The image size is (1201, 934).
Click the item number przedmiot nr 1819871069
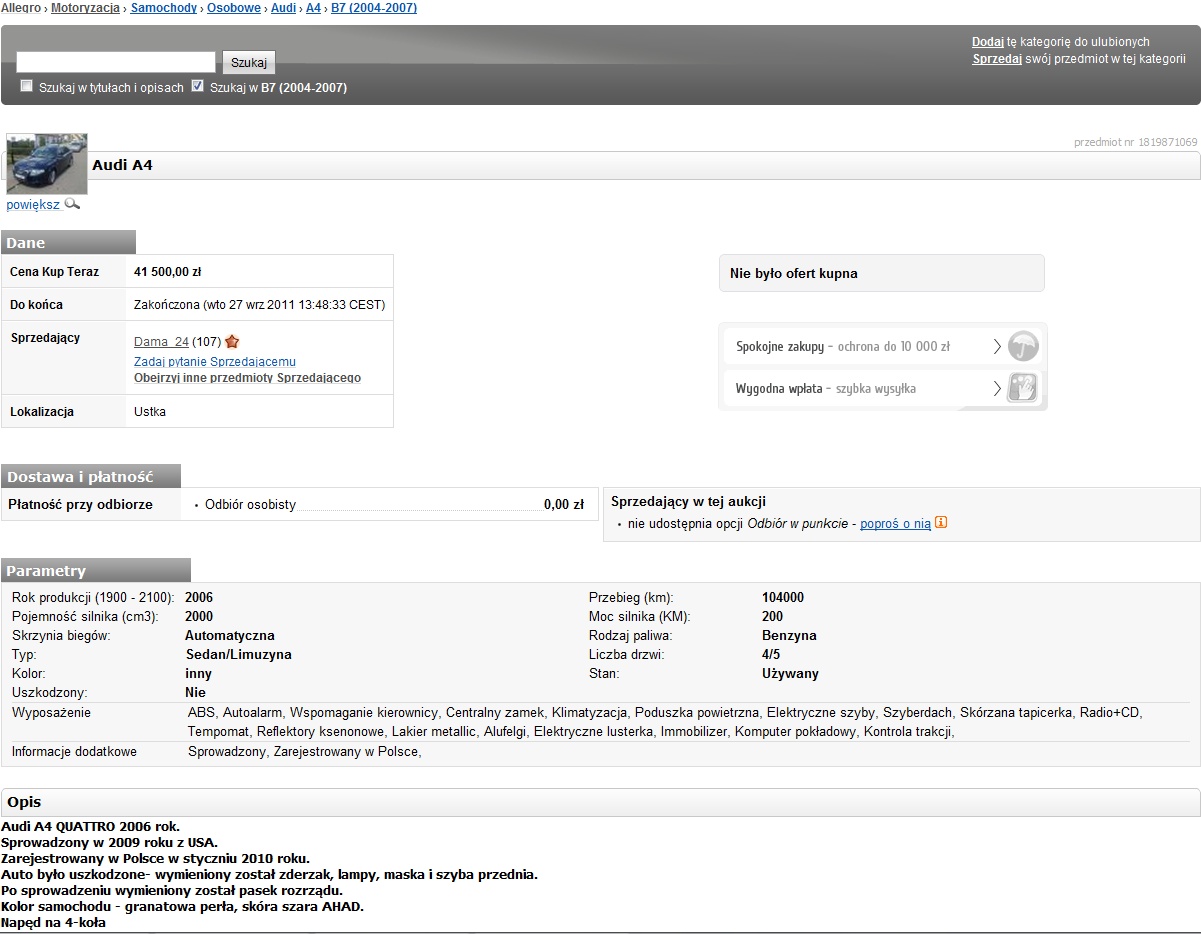(x=1136, y=142)
